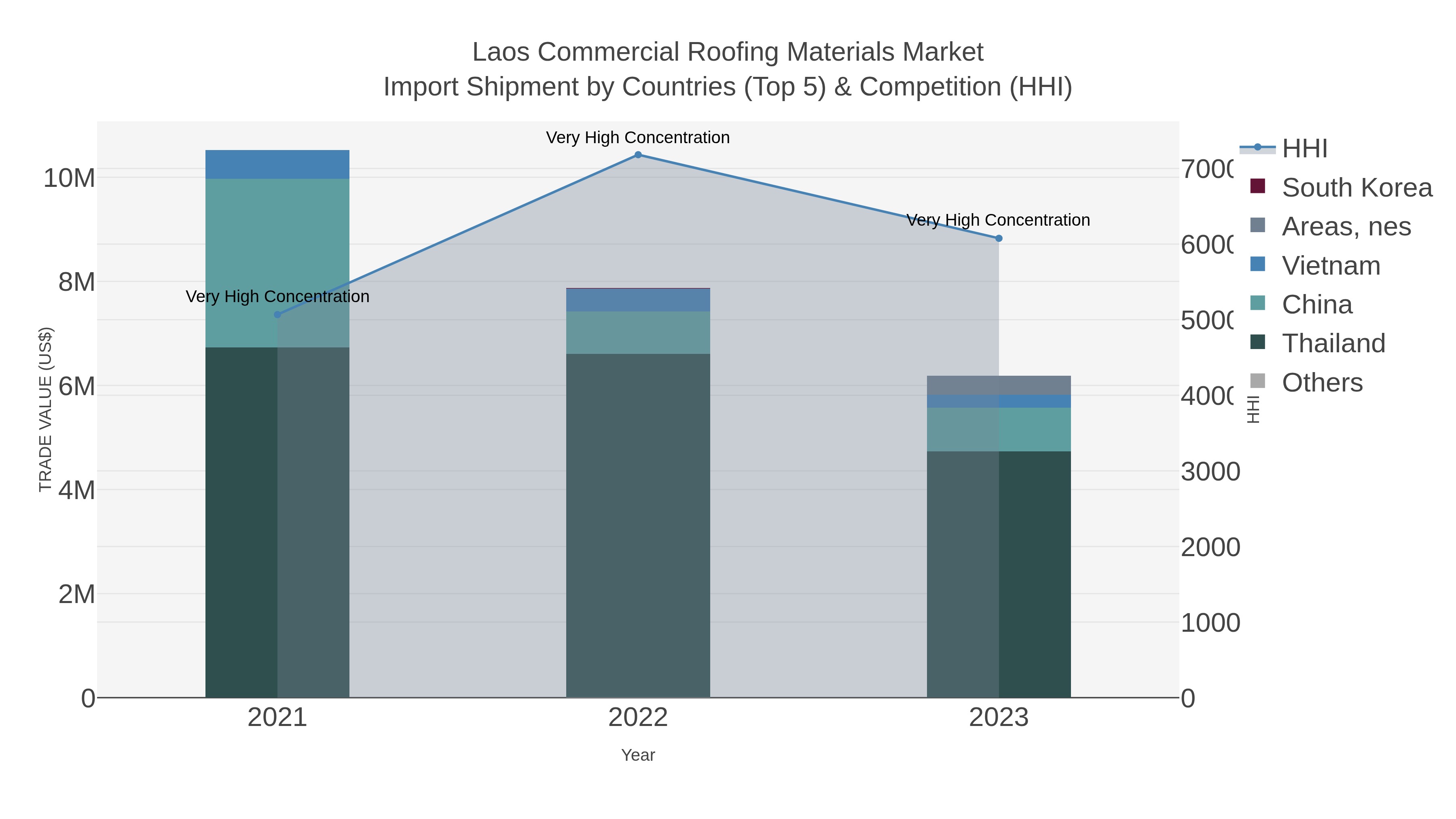Toggle the Thailand legend entry
This screenshot has height=819, width=1456.
click(1318, 343)
